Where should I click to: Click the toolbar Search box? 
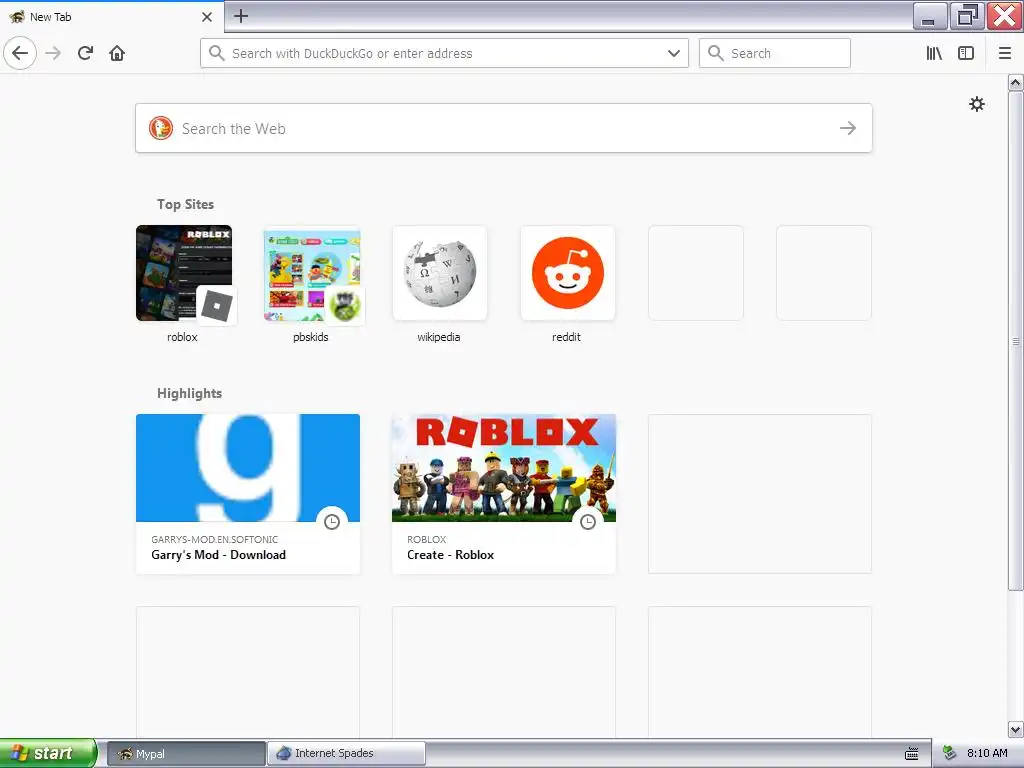(775, 53)
